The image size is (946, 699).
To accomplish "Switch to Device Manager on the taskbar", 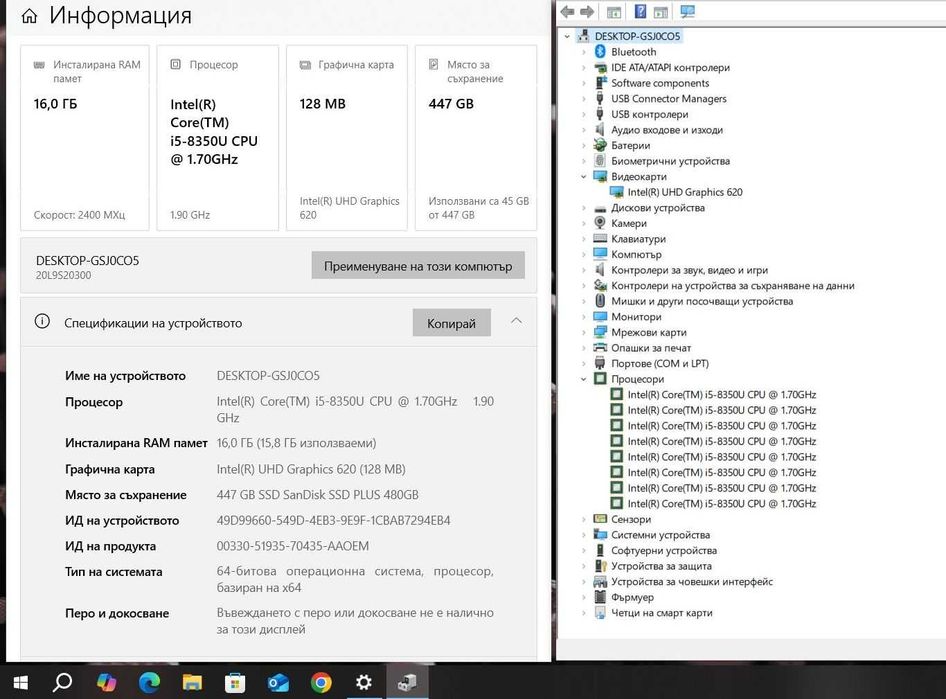I will point(407,682).
